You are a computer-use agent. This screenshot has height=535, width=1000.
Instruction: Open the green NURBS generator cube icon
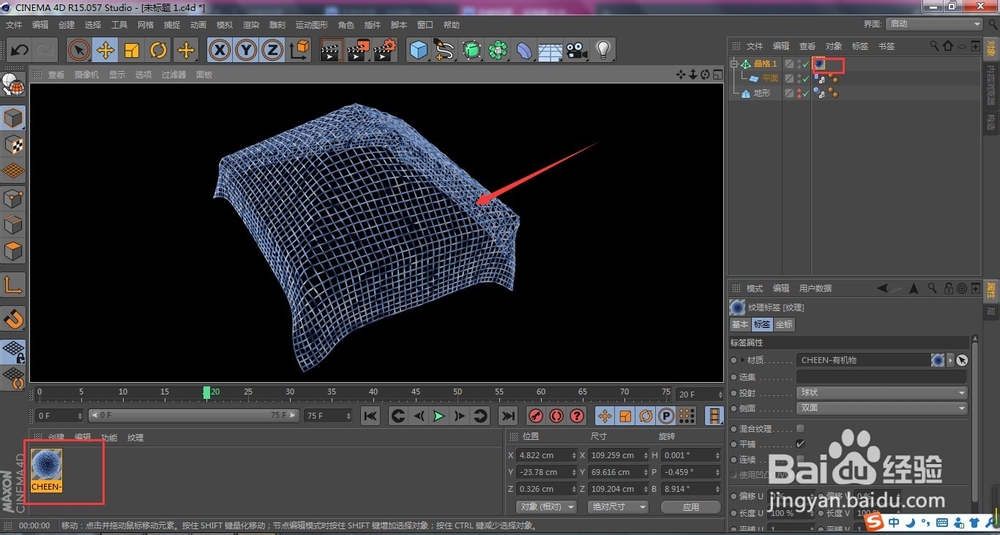click(x=471, y=50)
